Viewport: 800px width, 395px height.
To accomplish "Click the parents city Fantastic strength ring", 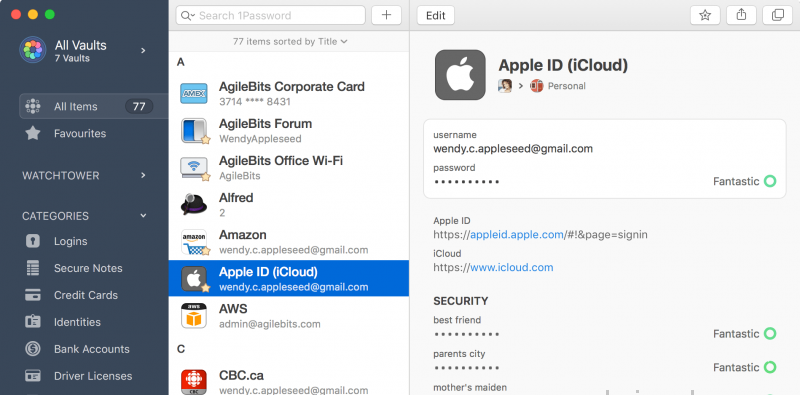I will [770, 367].
